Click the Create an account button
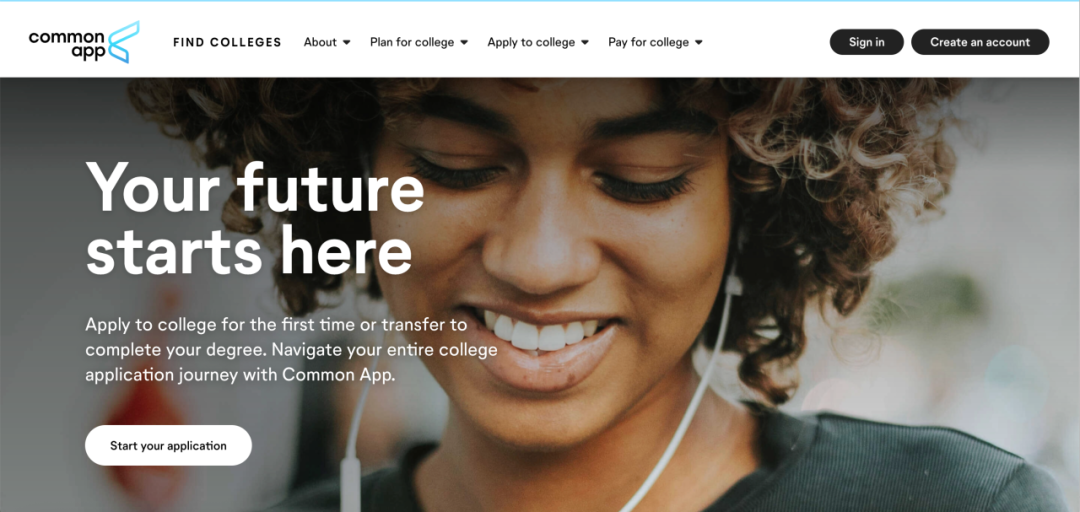1080x512 pixels. pos(980,42)
